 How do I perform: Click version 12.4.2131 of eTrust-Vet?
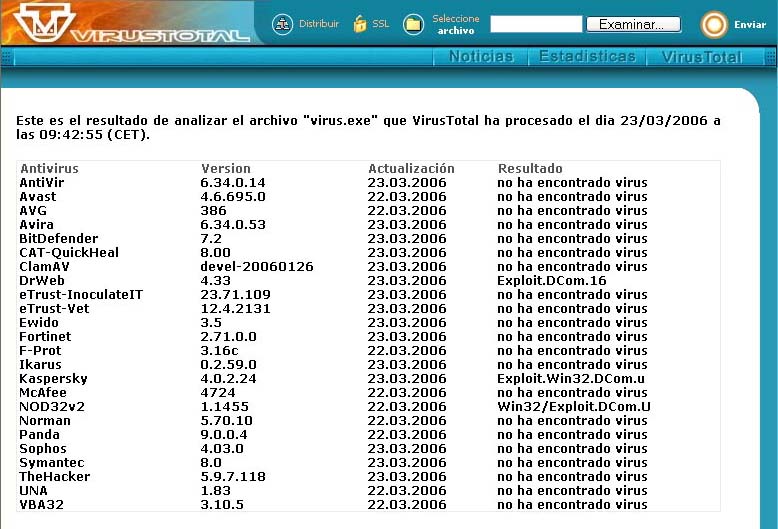pos(235,309)
